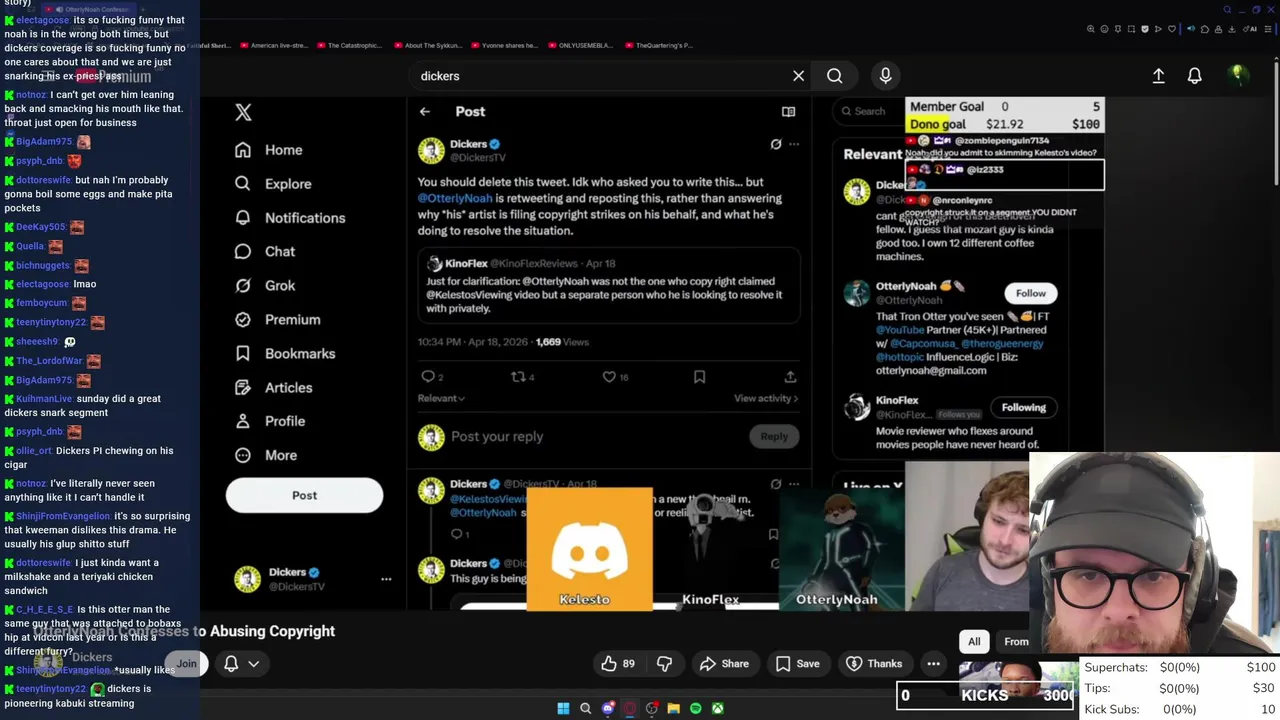1280x720 pixels.
Task: Open File Explorer from the taskbar
Action: (673, 708)
